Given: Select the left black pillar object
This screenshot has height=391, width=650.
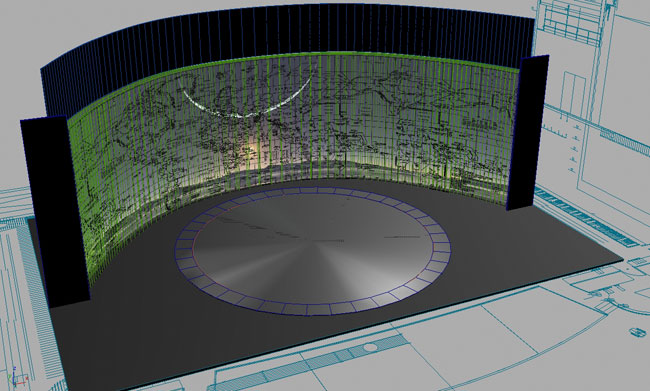Looking at the screenshot, I should pyautogui.click(x=55, y=211).
